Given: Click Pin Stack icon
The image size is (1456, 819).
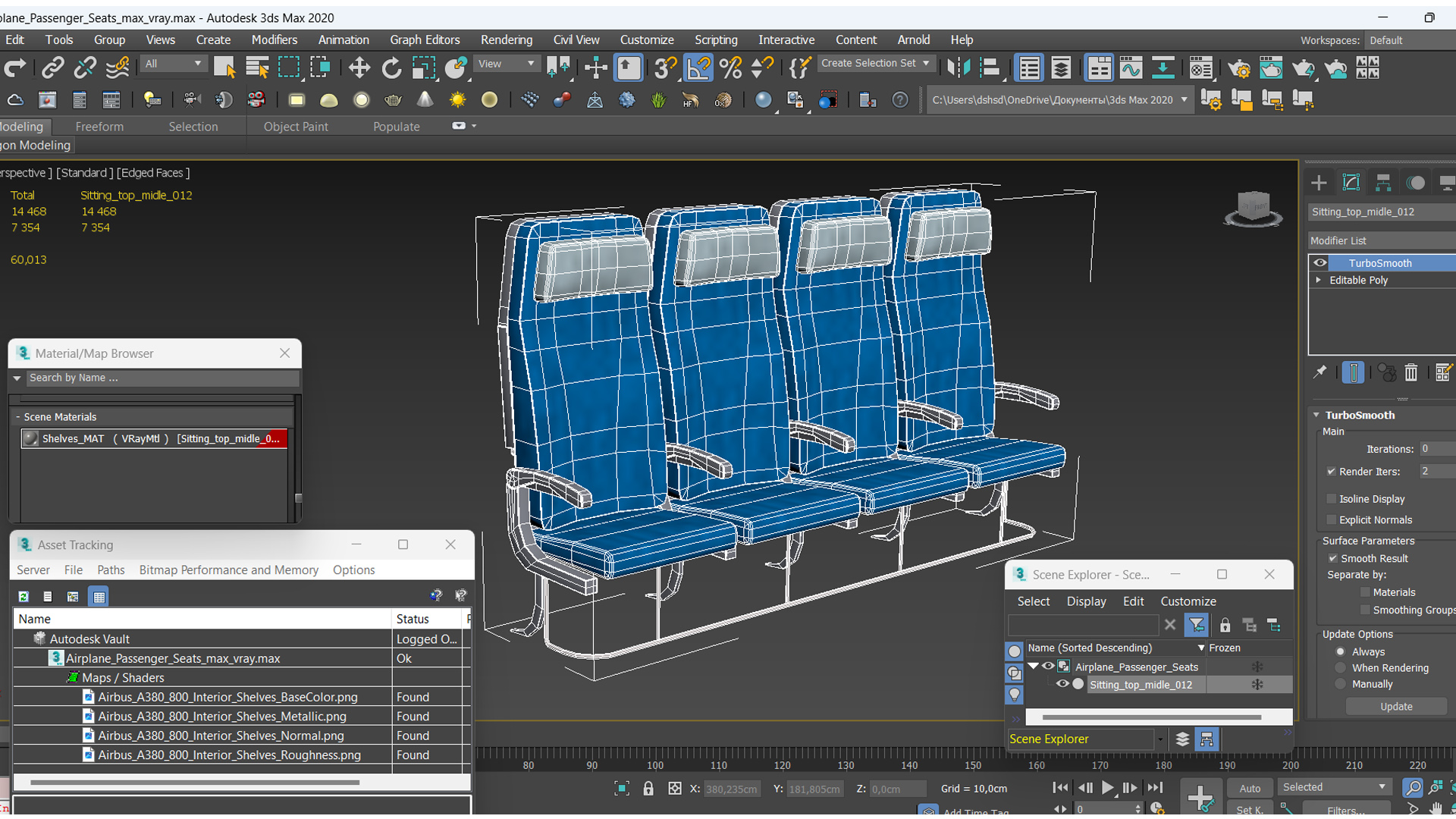Looking at the screenshot, I should [x=1320, y=372].
